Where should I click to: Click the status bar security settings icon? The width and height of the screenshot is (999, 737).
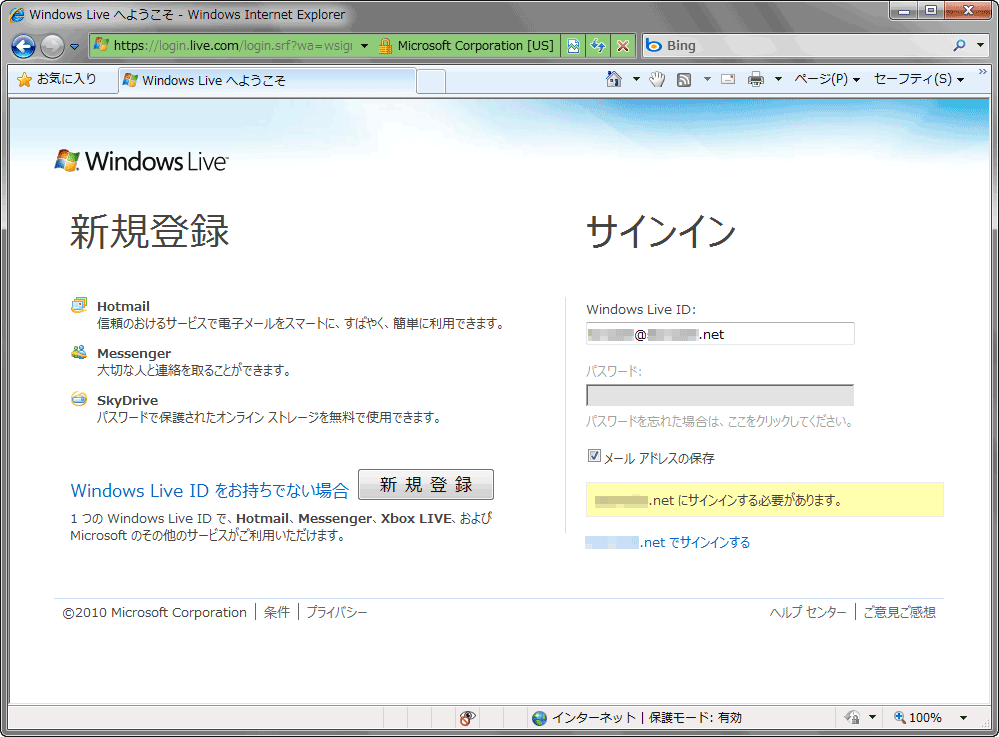click(x=852, y=718)
